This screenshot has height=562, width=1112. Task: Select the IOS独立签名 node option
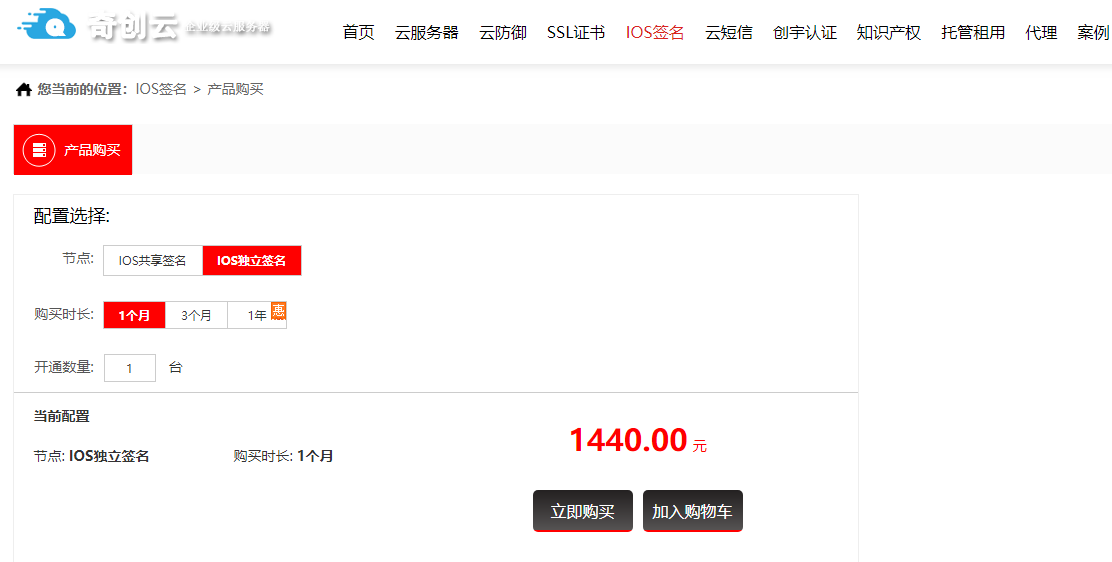coord(252,260)
